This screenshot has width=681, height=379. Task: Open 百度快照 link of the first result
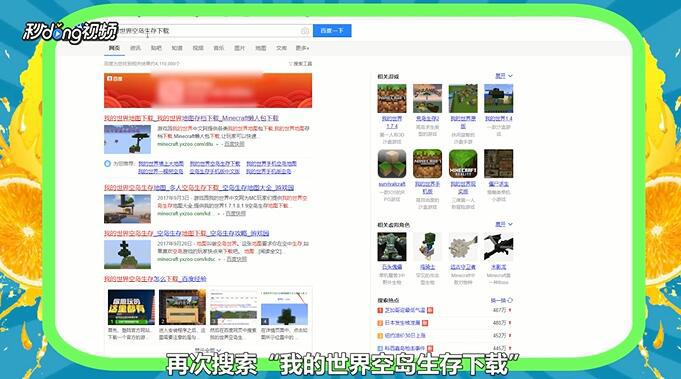click(235, 144)
